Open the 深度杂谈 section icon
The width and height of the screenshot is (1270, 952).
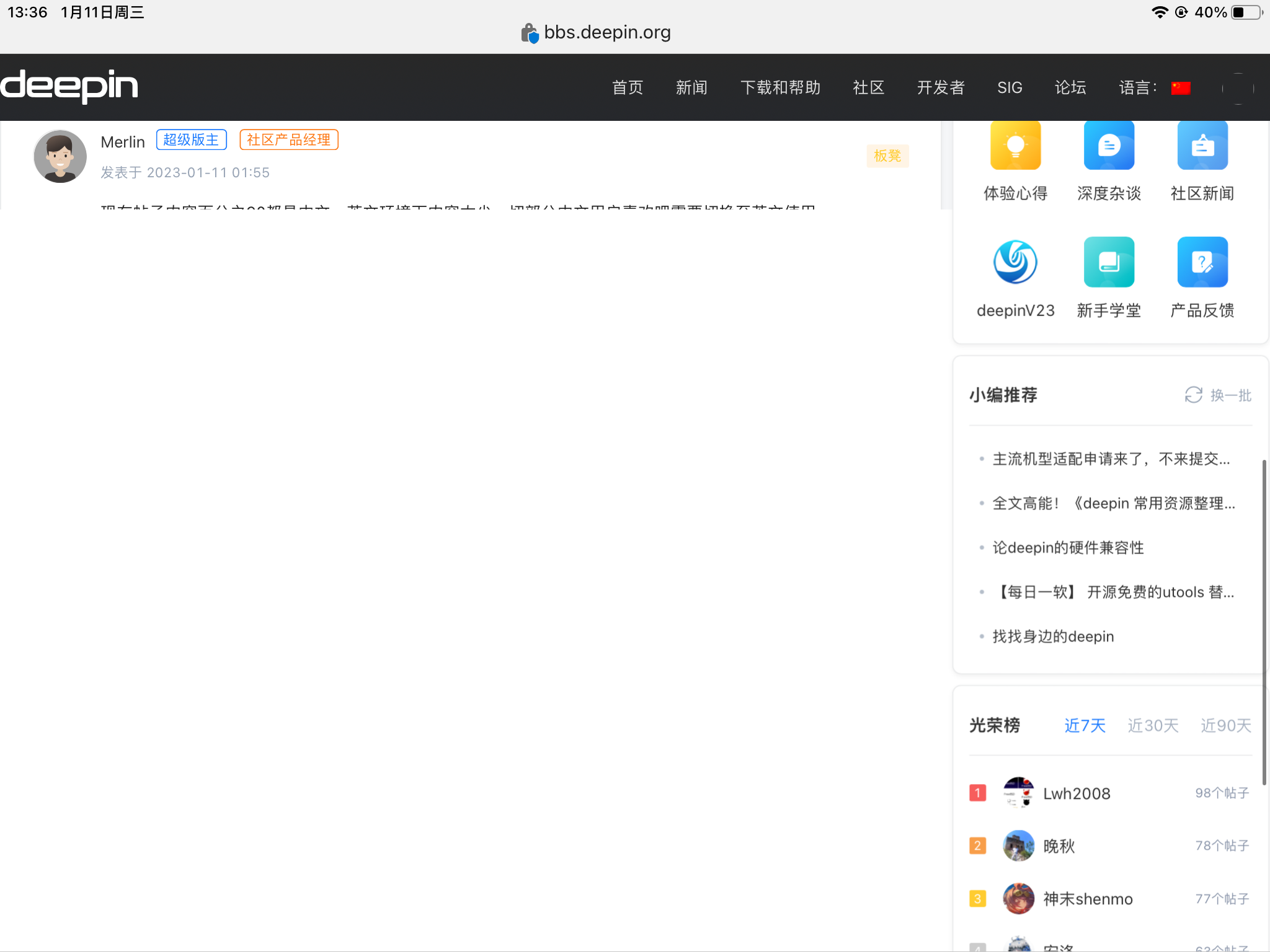point(1109,145)
